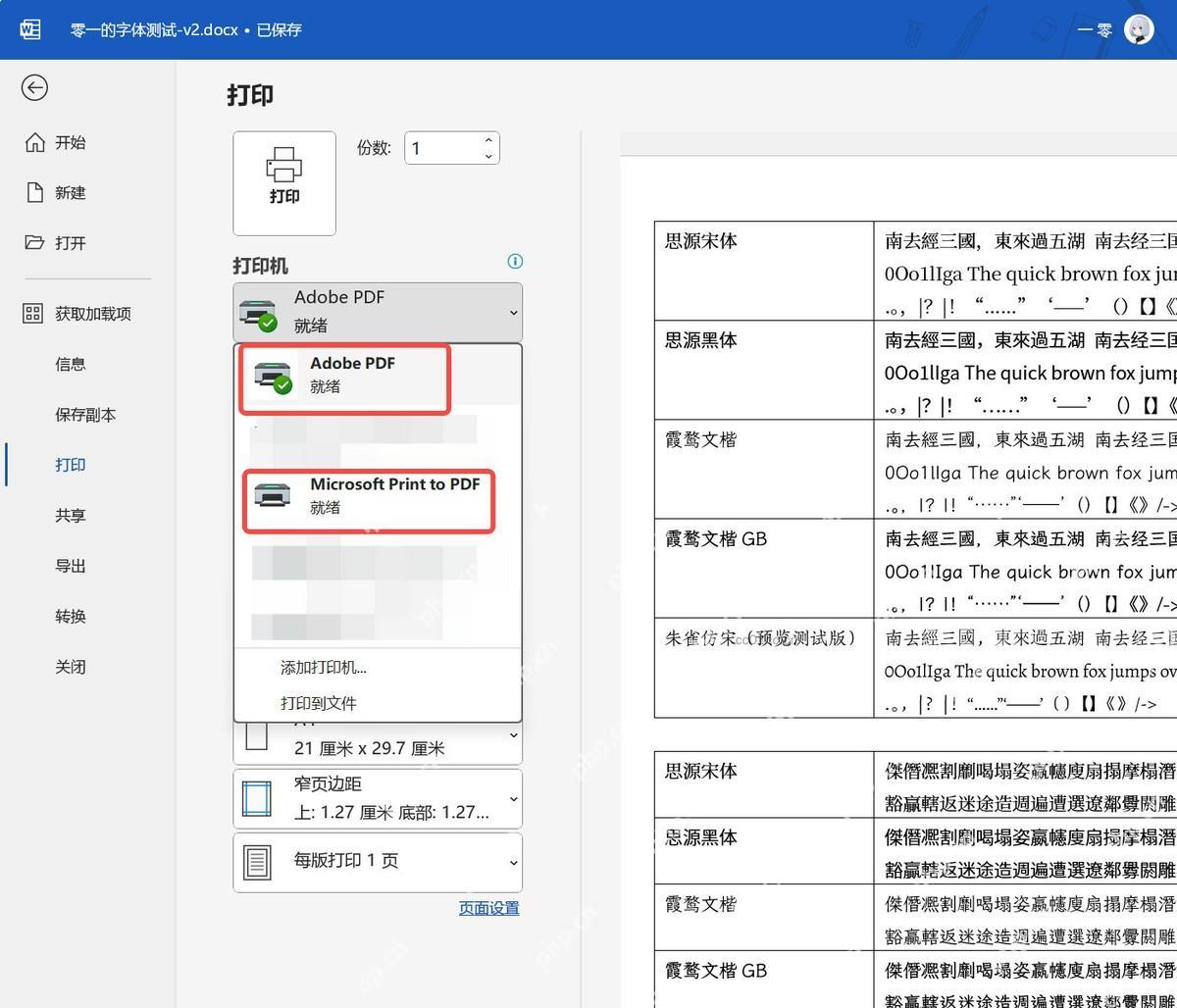Click the paper size page icon
Viewport: 1177px width, 1008px height.
click(x=256, y=736)
